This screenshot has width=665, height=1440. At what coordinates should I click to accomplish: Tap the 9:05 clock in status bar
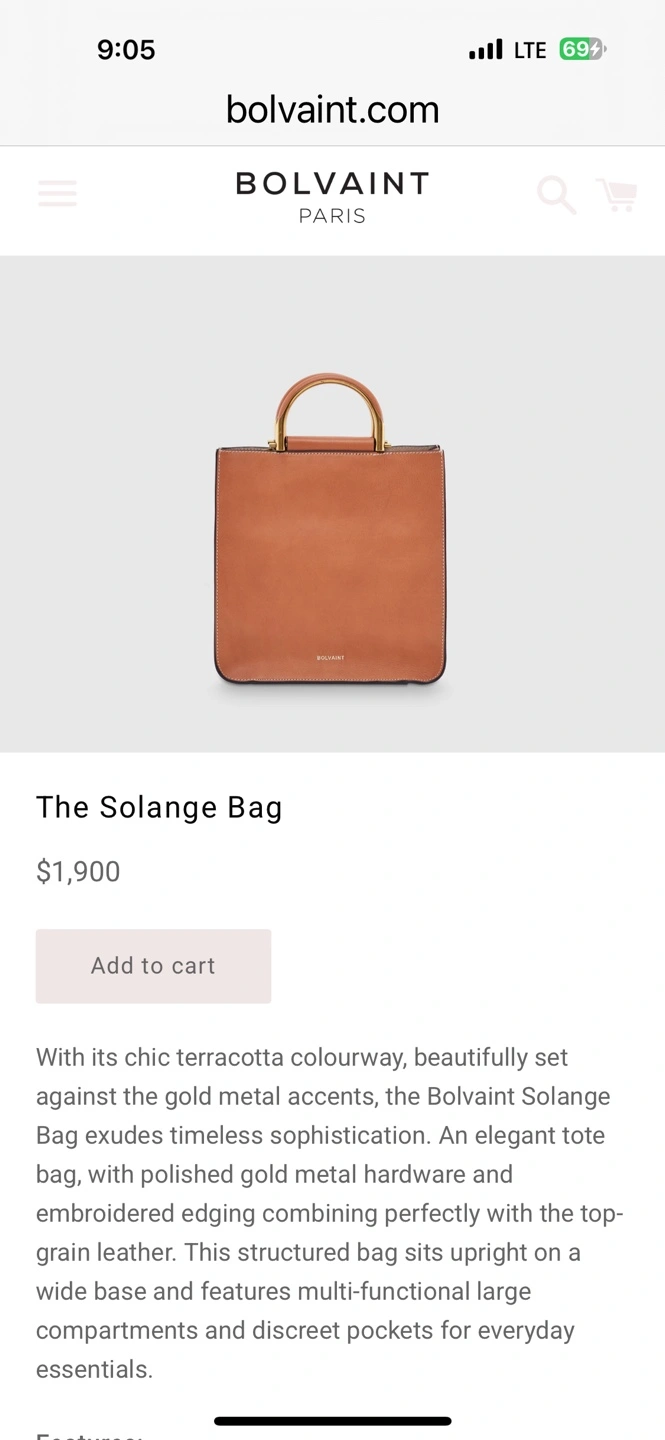(126, 50)
